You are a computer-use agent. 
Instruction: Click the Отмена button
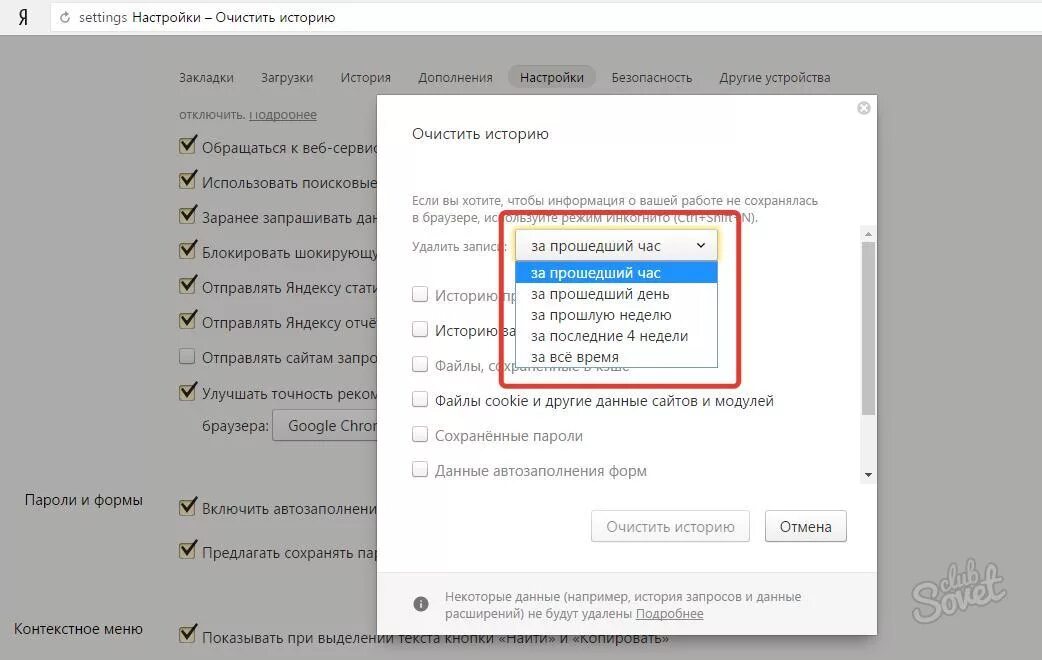(805, 526)
